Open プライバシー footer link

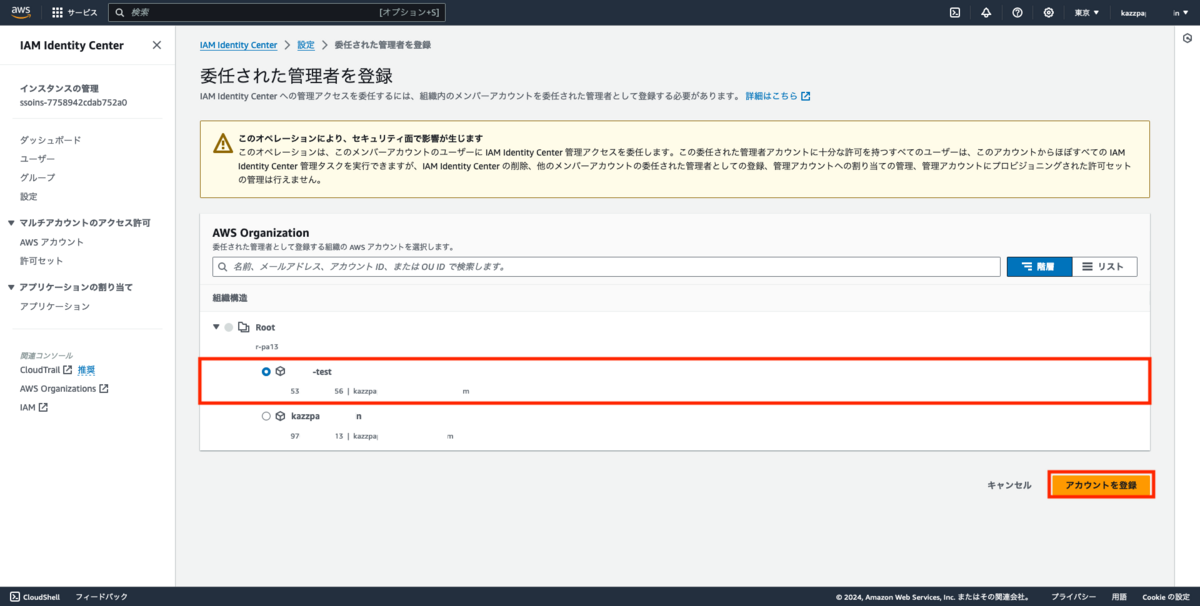pos(1075,597)
